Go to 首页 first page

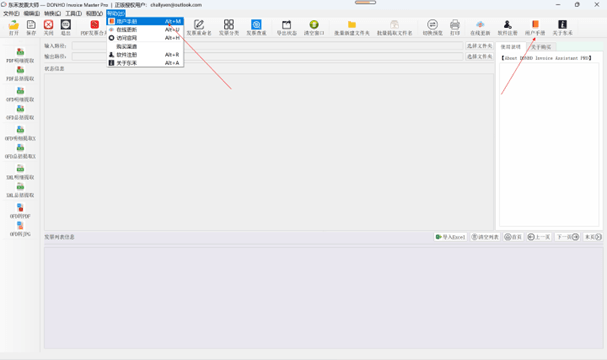(x=513, y=237)
